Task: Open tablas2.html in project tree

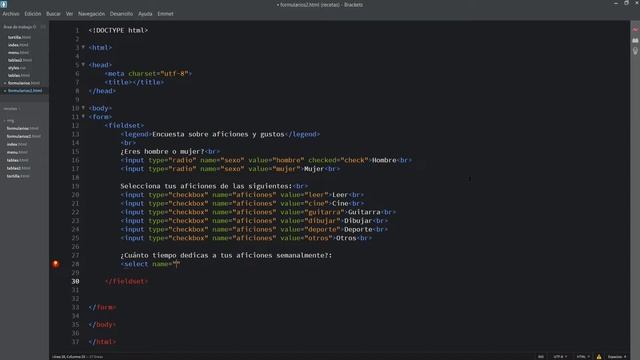Action: 18,168
